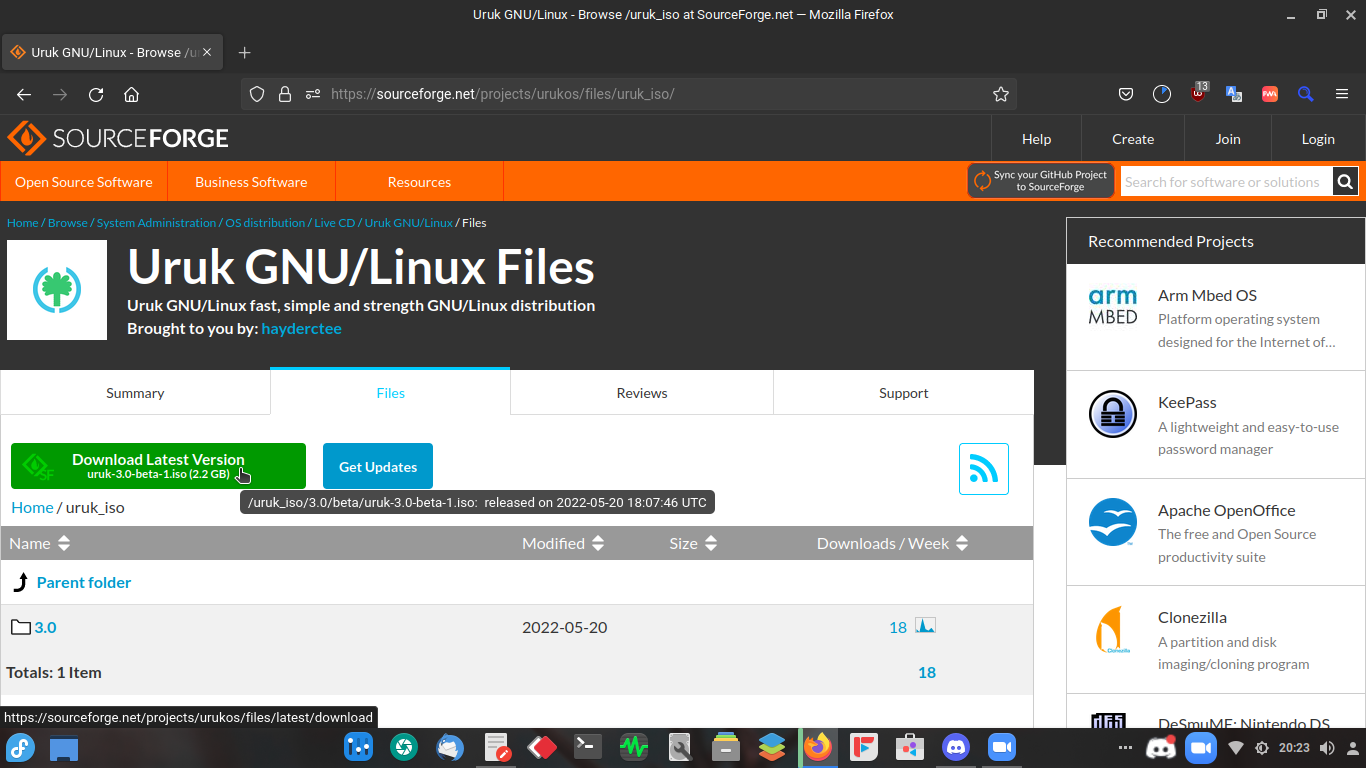Click the Firefox icon in the taskbar
This screenshot has width=1366, height=768.
pyautogui.click(x=818, y=747)
